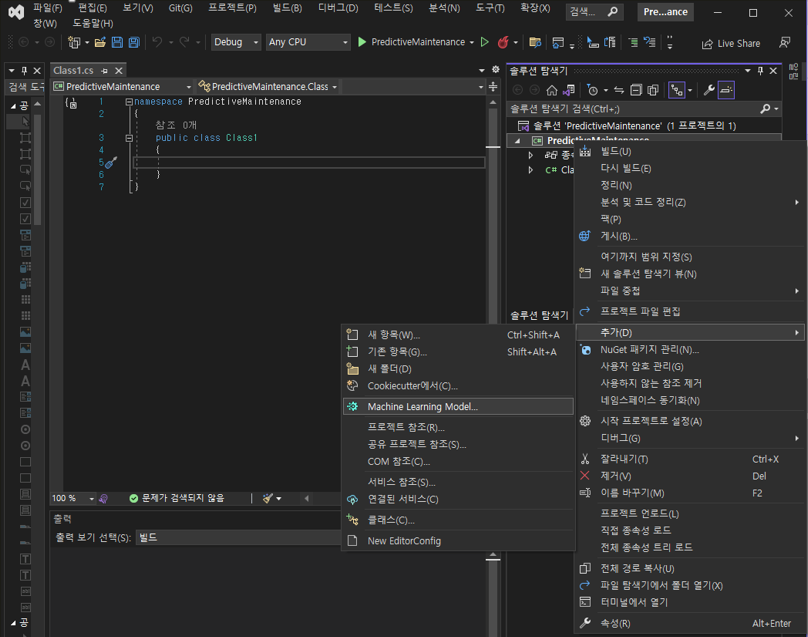The width and height of the screenshot is (808, 637).
Task: Collapse the PredictiveMaintenance project node in the tree
Action: coord(517,141)
